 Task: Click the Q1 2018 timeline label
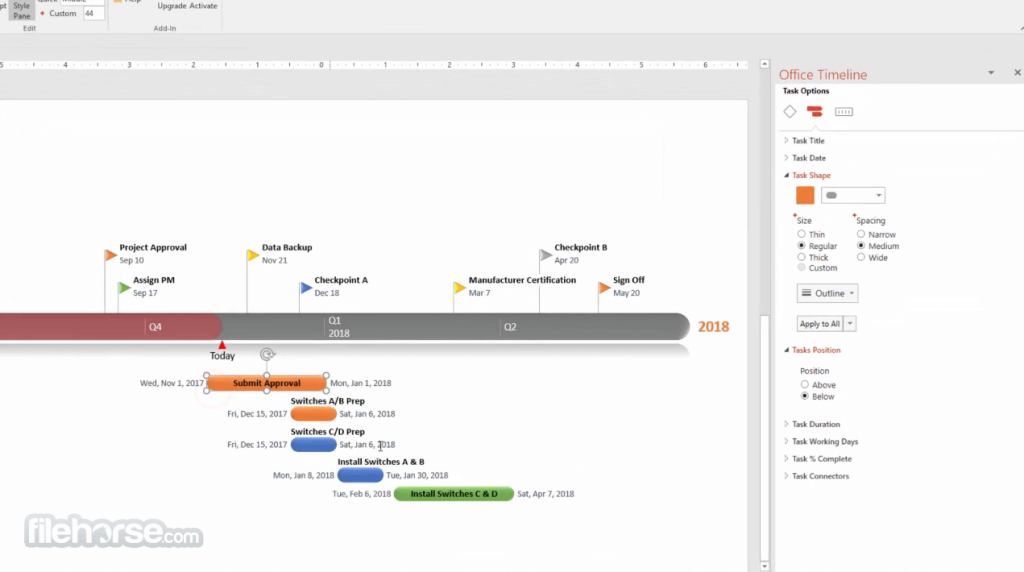click(x=338, y=327)
